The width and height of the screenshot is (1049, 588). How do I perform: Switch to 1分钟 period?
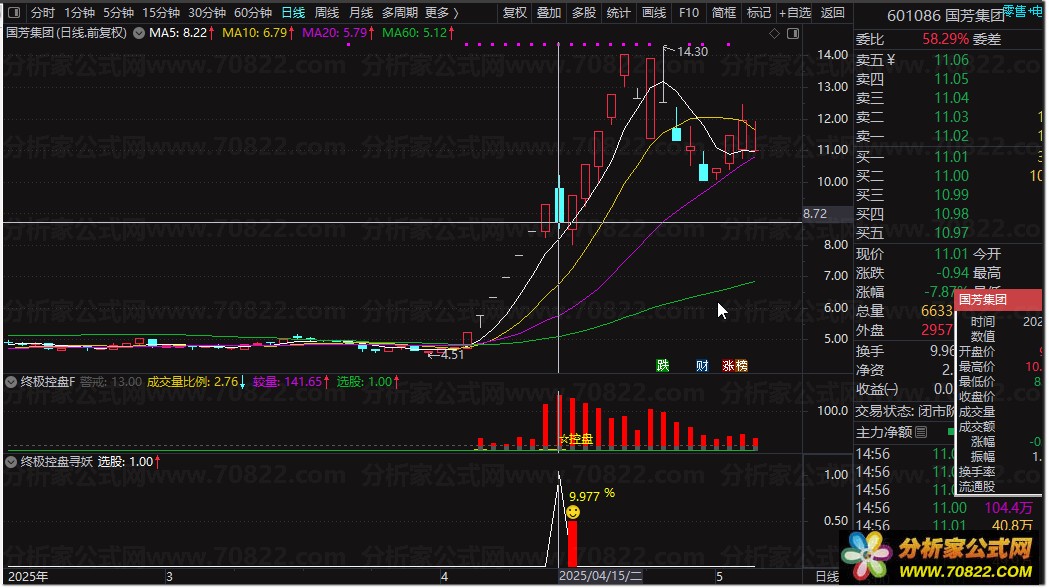pos(79,13)
